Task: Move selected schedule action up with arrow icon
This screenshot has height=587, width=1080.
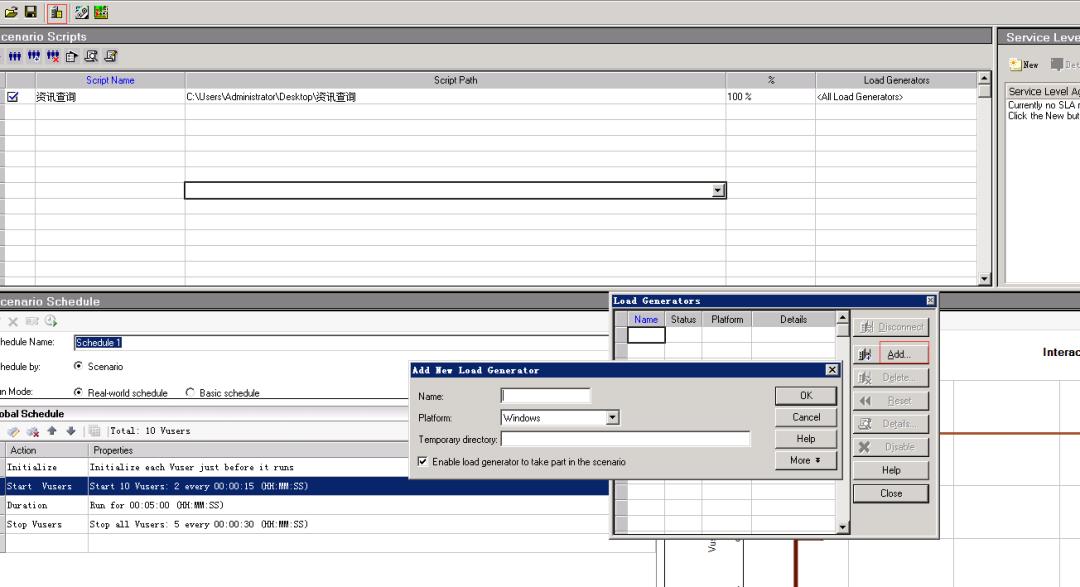Action: tap(50, 430)
